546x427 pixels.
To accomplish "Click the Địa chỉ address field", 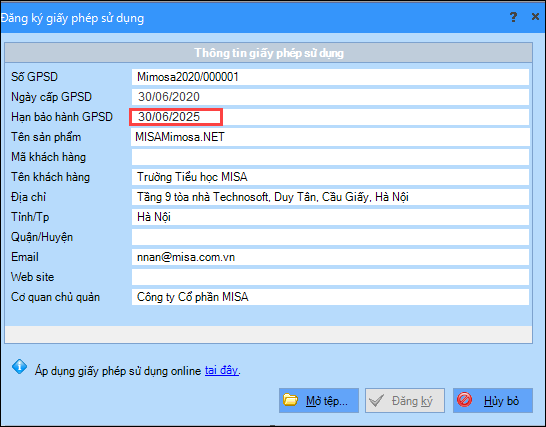I will 330,197.
